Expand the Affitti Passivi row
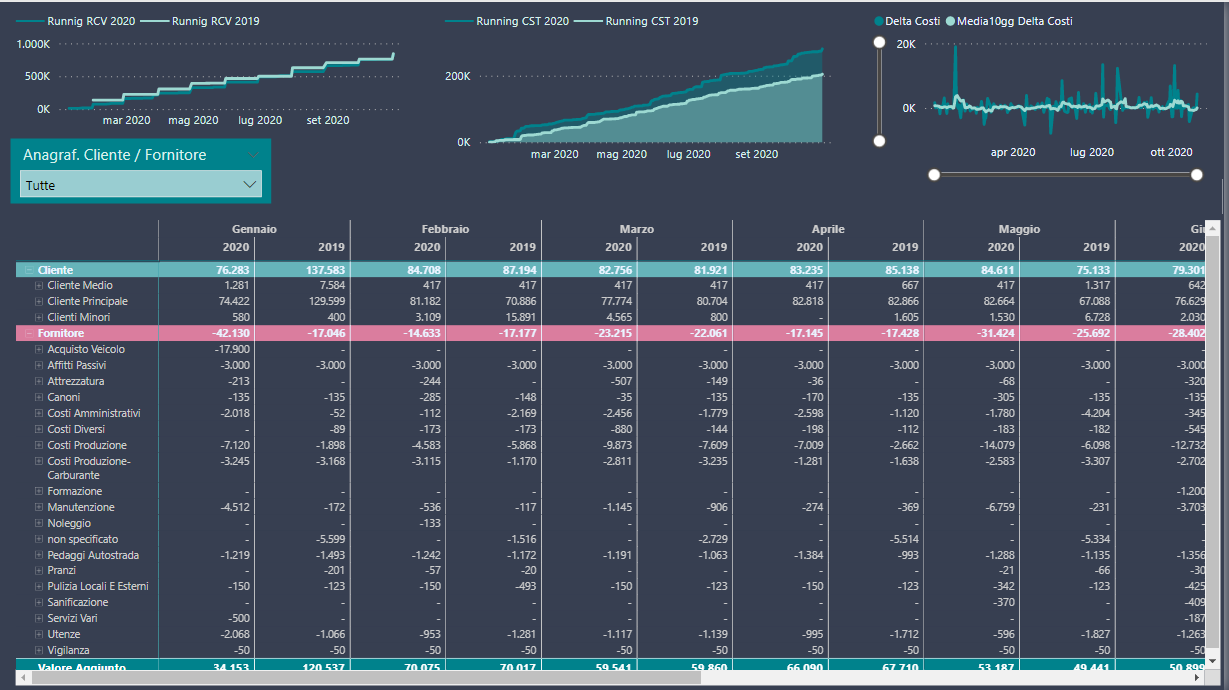The height and width of the screenshot is (690, 1229). (39, 365)
